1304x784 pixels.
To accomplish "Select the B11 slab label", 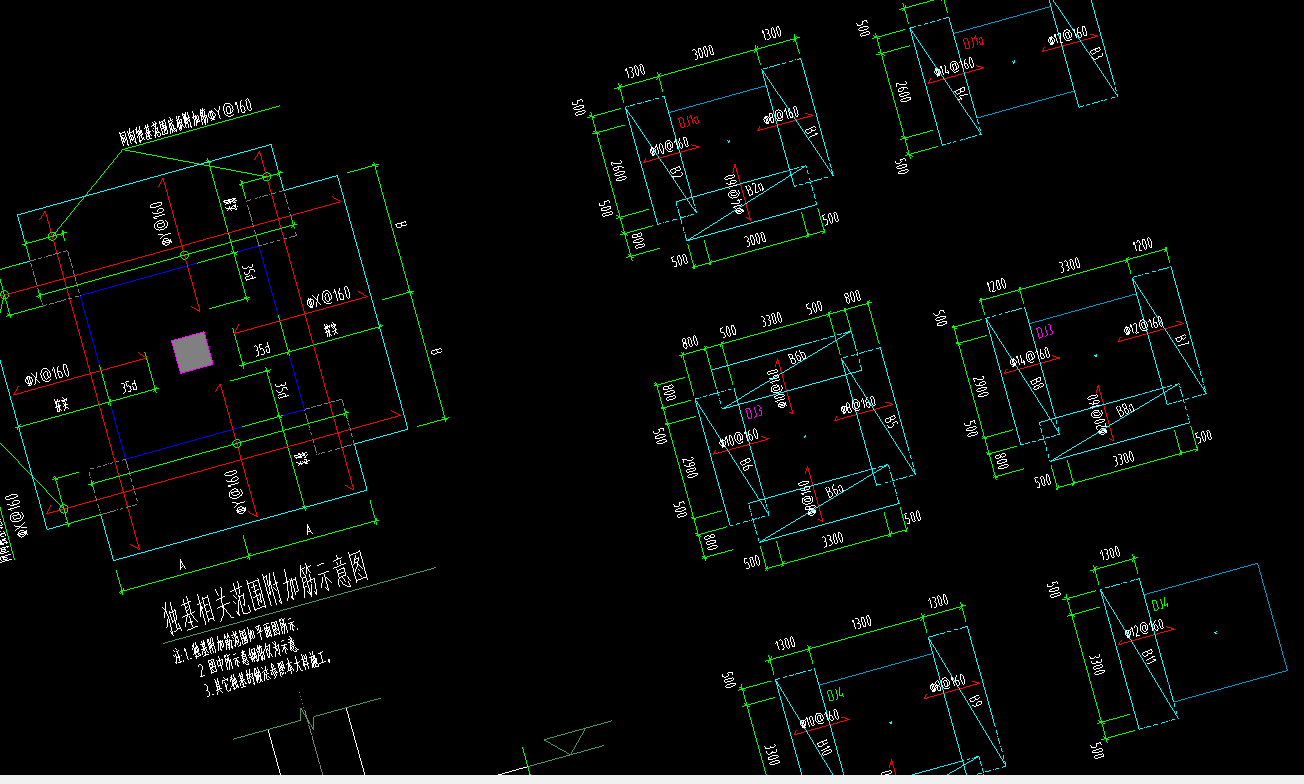I will 1150,658.
